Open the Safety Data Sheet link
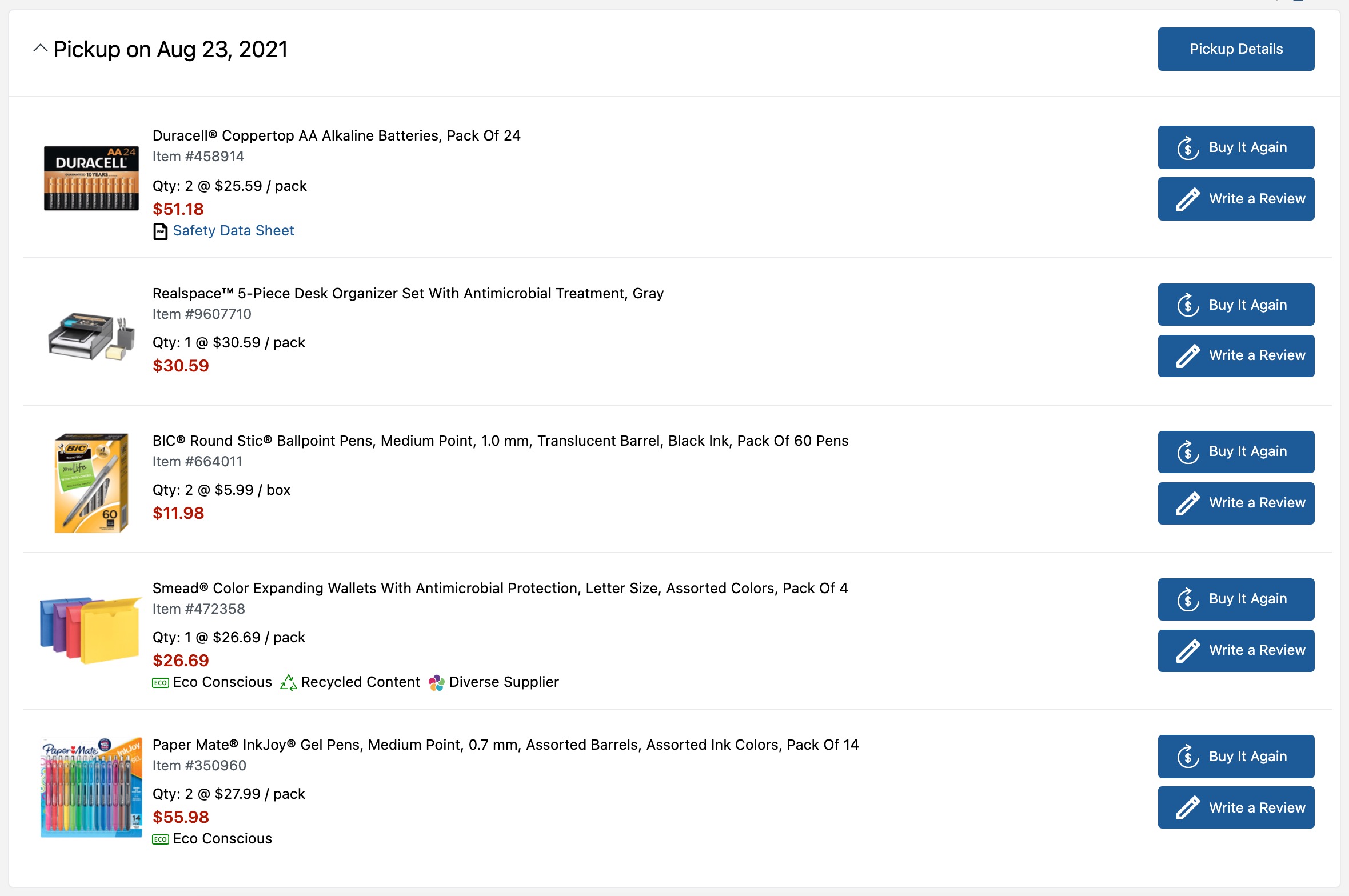 click(x=233, y=231)
